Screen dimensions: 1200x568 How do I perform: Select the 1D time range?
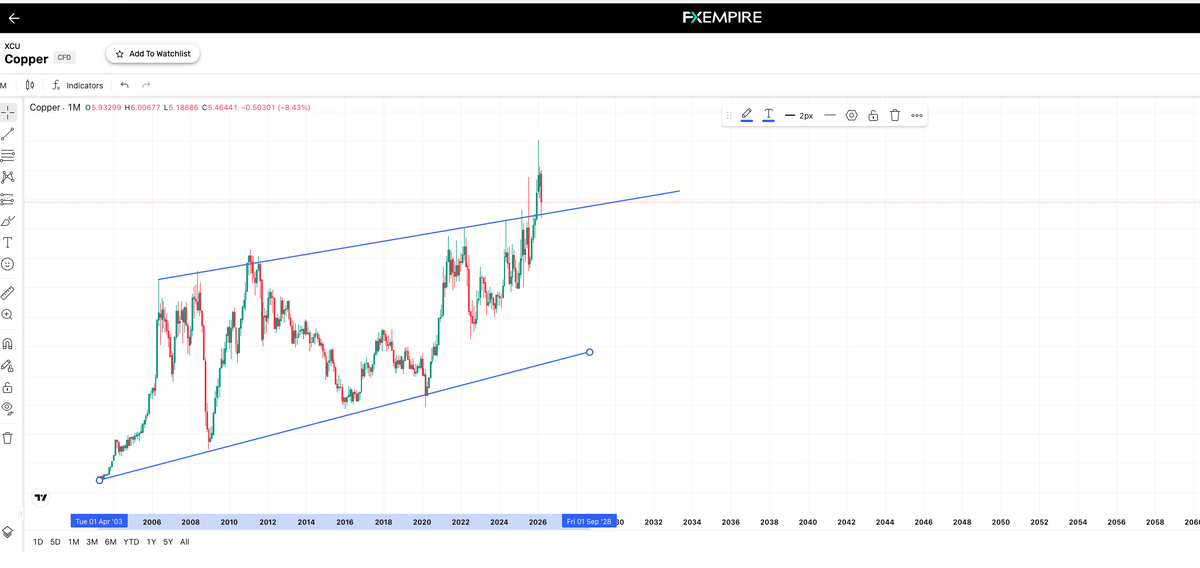click(38, 542)
